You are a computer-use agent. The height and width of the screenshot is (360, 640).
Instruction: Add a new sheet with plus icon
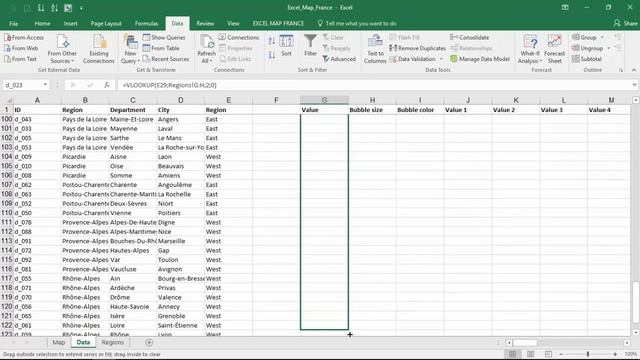[x=149, y=342]
